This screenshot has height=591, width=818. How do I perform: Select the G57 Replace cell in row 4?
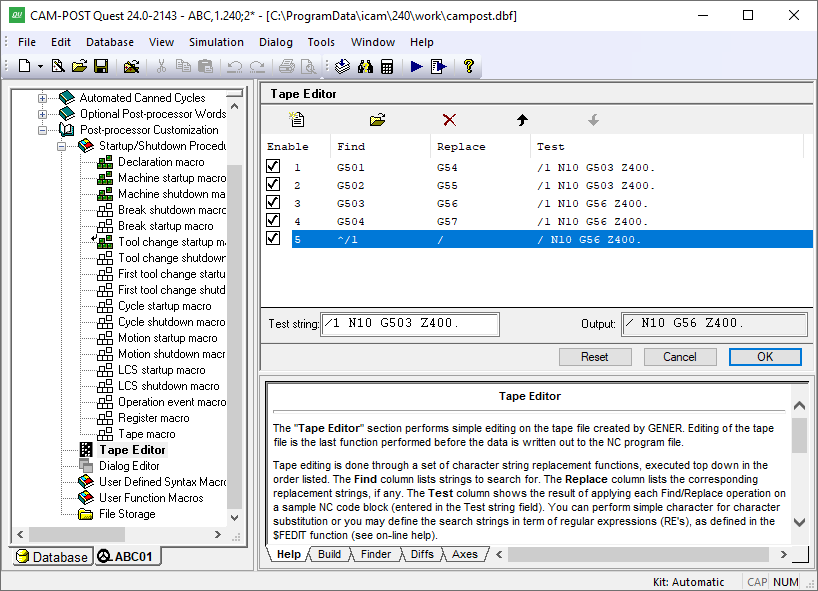[x=447, y=221]
